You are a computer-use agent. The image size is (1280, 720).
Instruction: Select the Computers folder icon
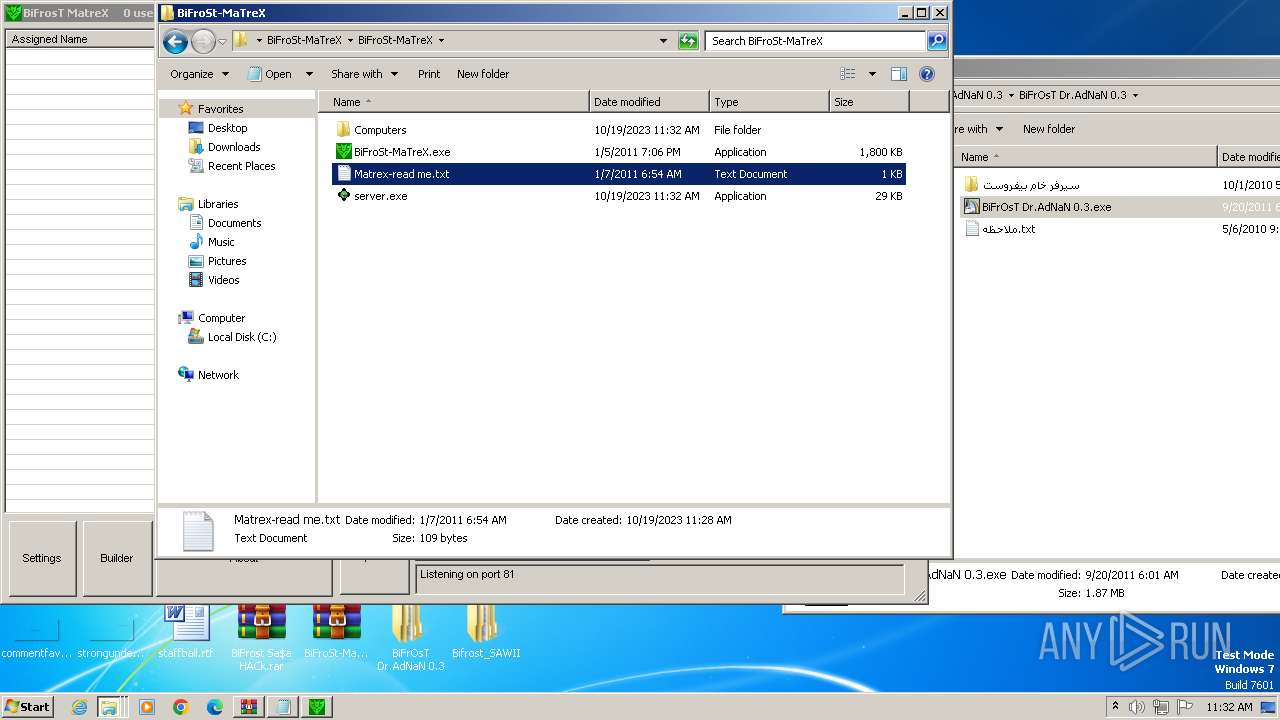click(x=344, y=130)
